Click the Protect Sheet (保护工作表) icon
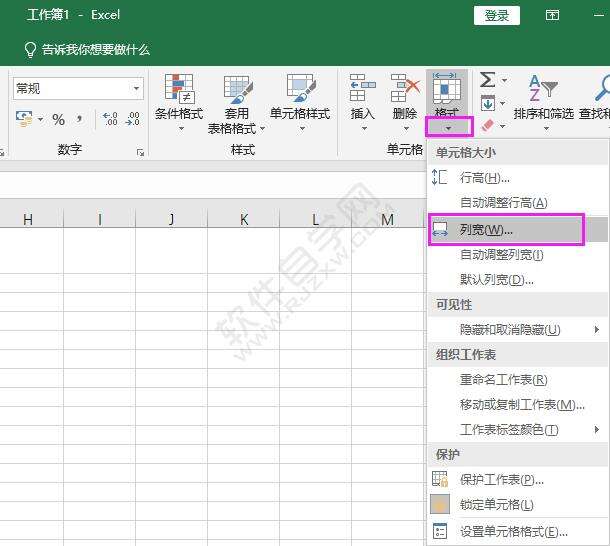610x546 pixels. 440,479
